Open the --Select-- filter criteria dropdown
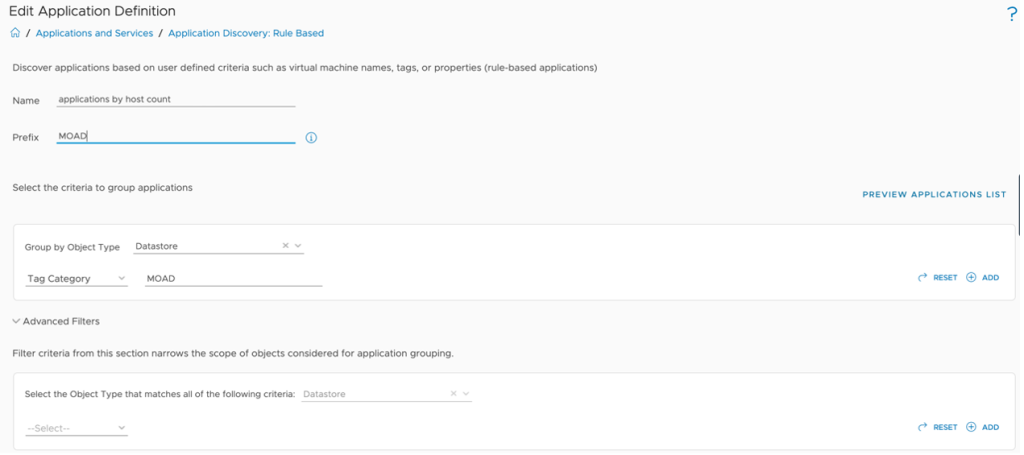Screen dimensions: 1024x455 pos(122,428)
